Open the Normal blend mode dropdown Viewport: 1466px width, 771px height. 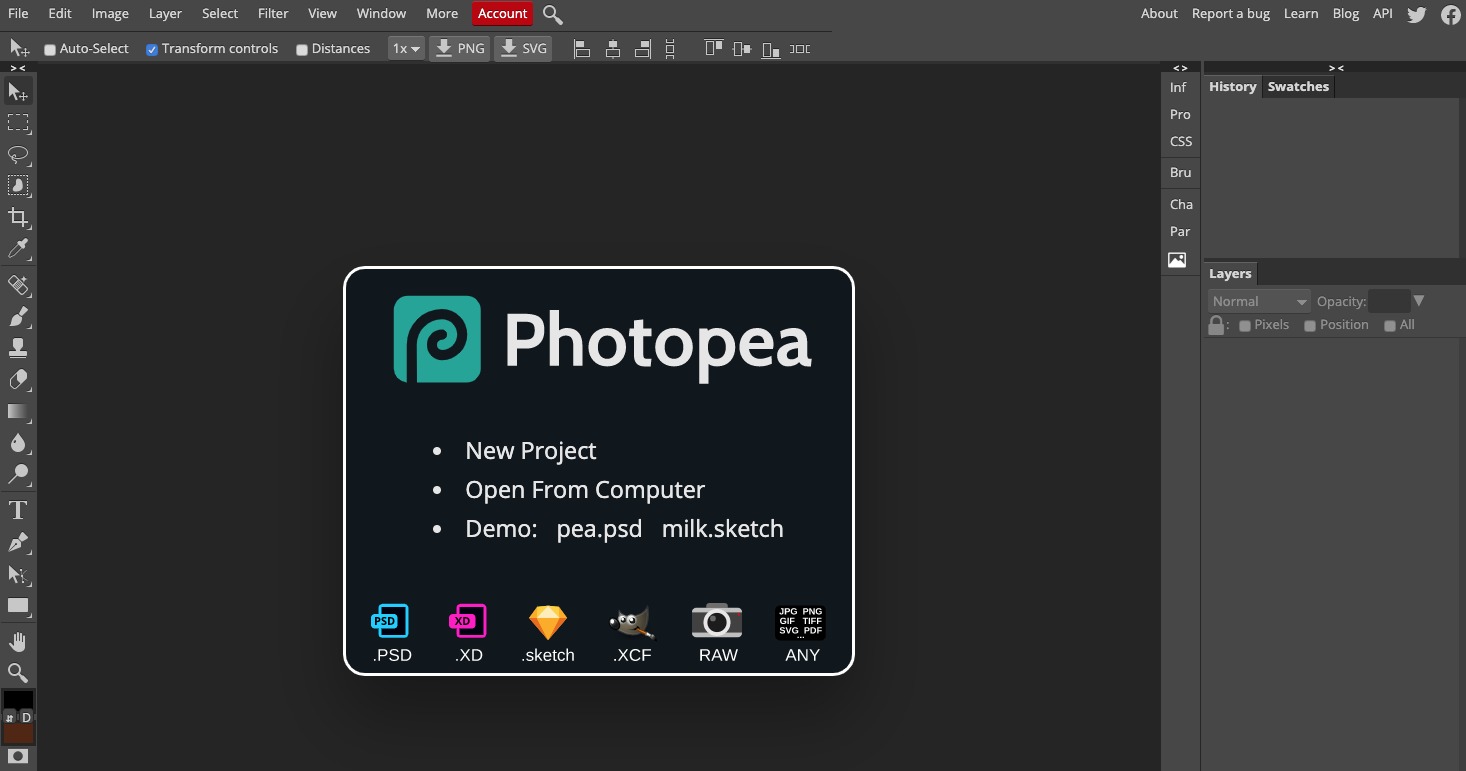click(x=1259, y=301)
